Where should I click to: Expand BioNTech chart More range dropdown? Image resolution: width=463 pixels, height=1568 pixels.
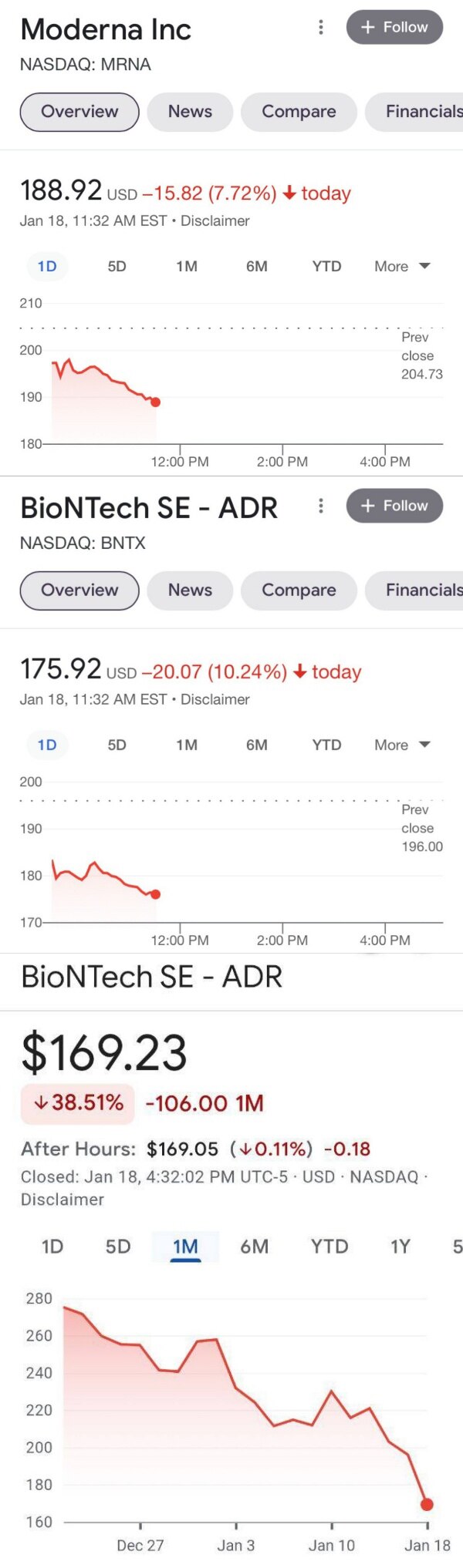click(401, 745)
